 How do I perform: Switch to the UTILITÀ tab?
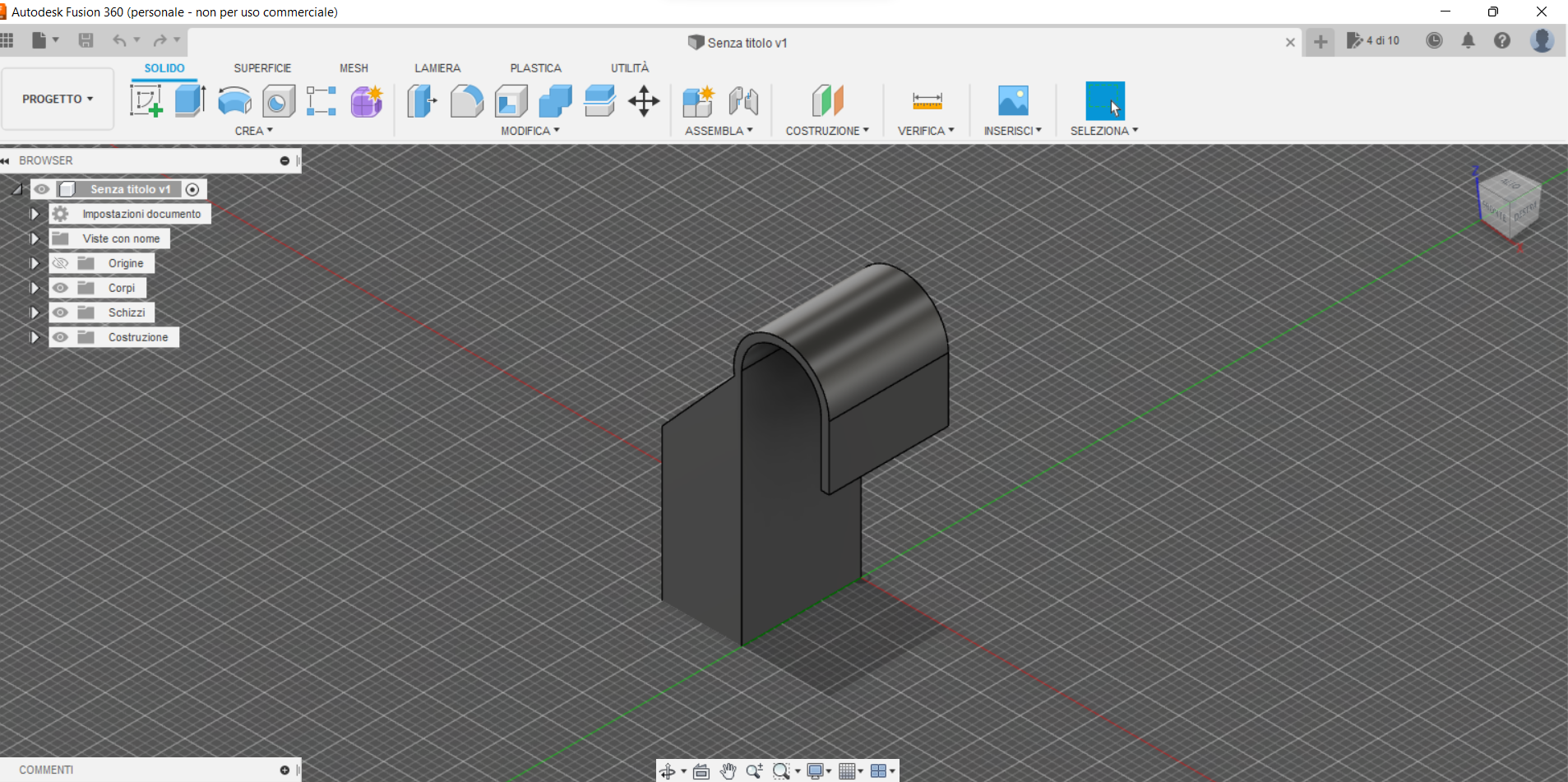click(x=630, y=68)
